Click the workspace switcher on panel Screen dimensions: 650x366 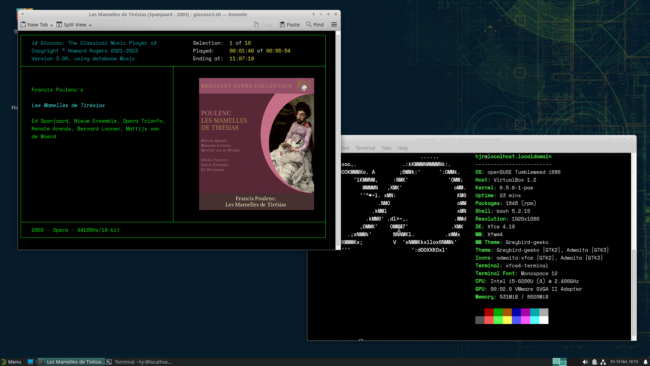coord(559,362)
